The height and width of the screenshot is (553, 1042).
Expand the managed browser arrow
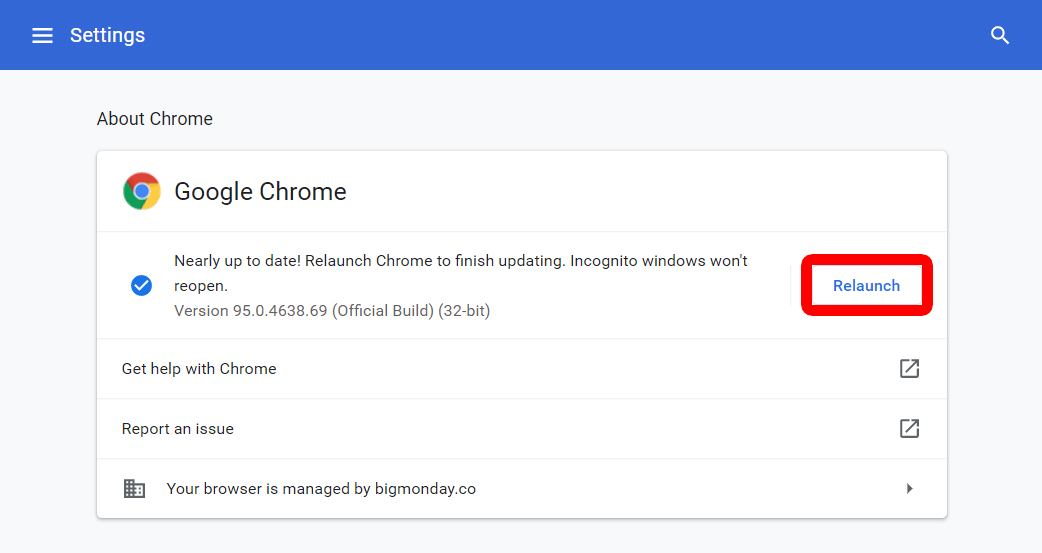tap(909, 489)
